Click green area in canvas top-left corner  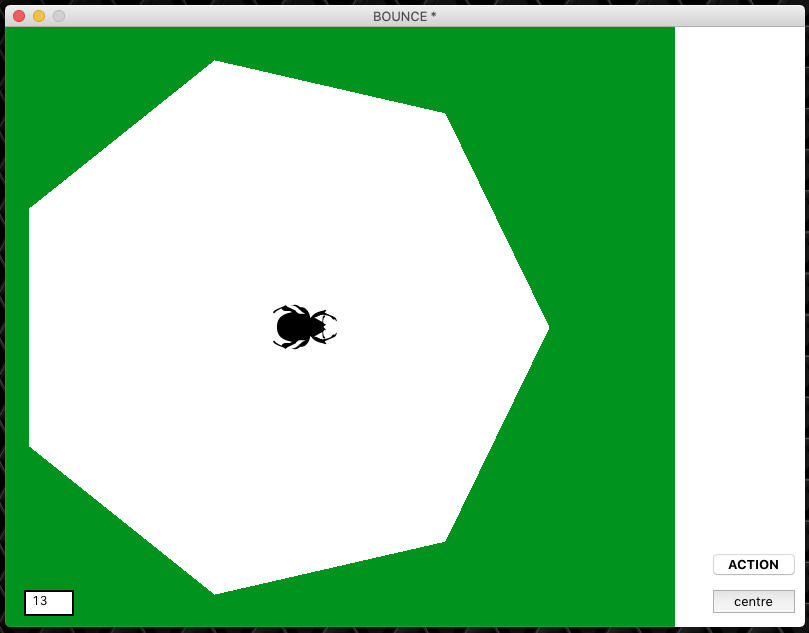tap(40, 60)
